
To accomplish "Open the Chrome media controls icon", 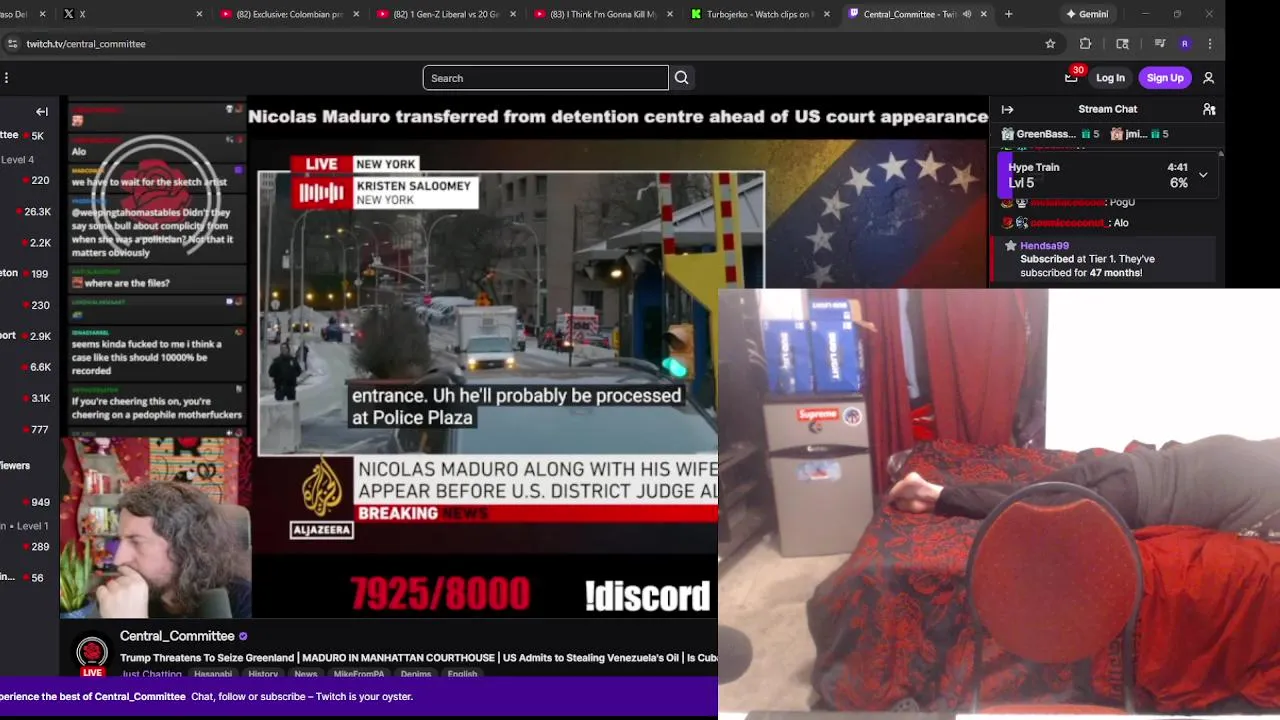I will pos(1160,44).
